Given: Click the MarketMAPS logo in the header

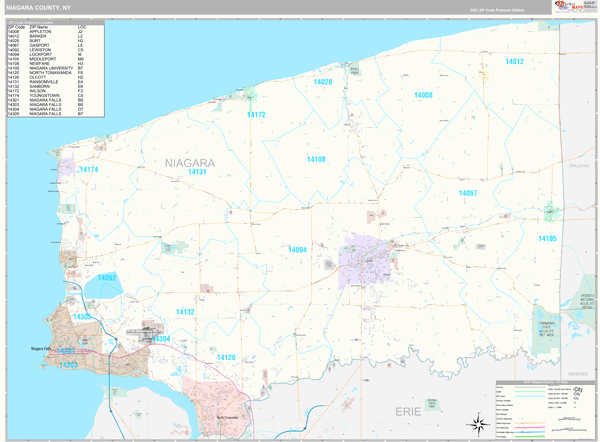Looking at the screenshot, I should click(573, 6).
